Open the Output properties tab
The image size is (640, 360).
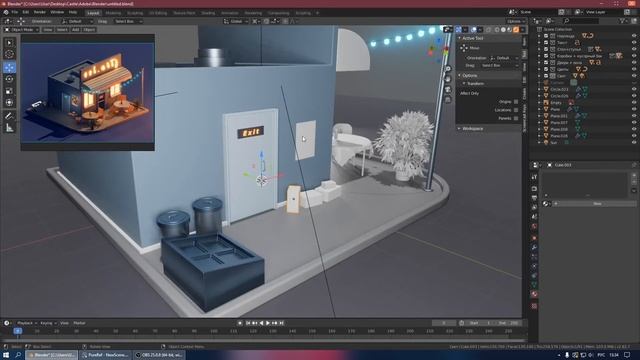click(534, 198)
